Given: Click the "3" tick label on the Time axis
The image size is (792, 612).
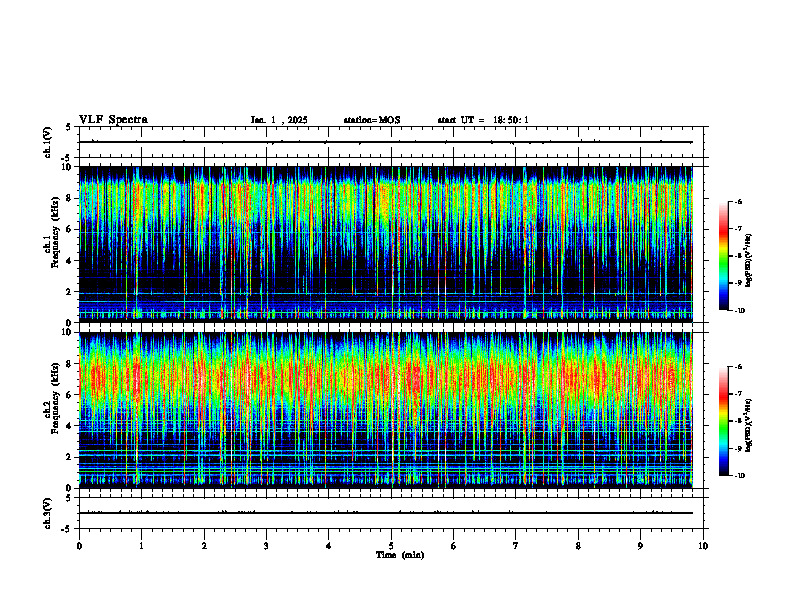Looking at the screenshot, I should click(266, 546).
